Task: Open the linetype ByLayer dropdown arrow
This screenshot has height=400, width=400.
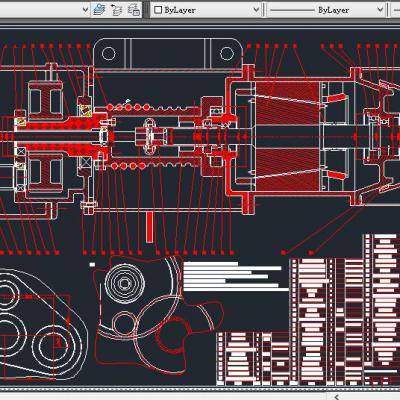Action: (380, 10)
